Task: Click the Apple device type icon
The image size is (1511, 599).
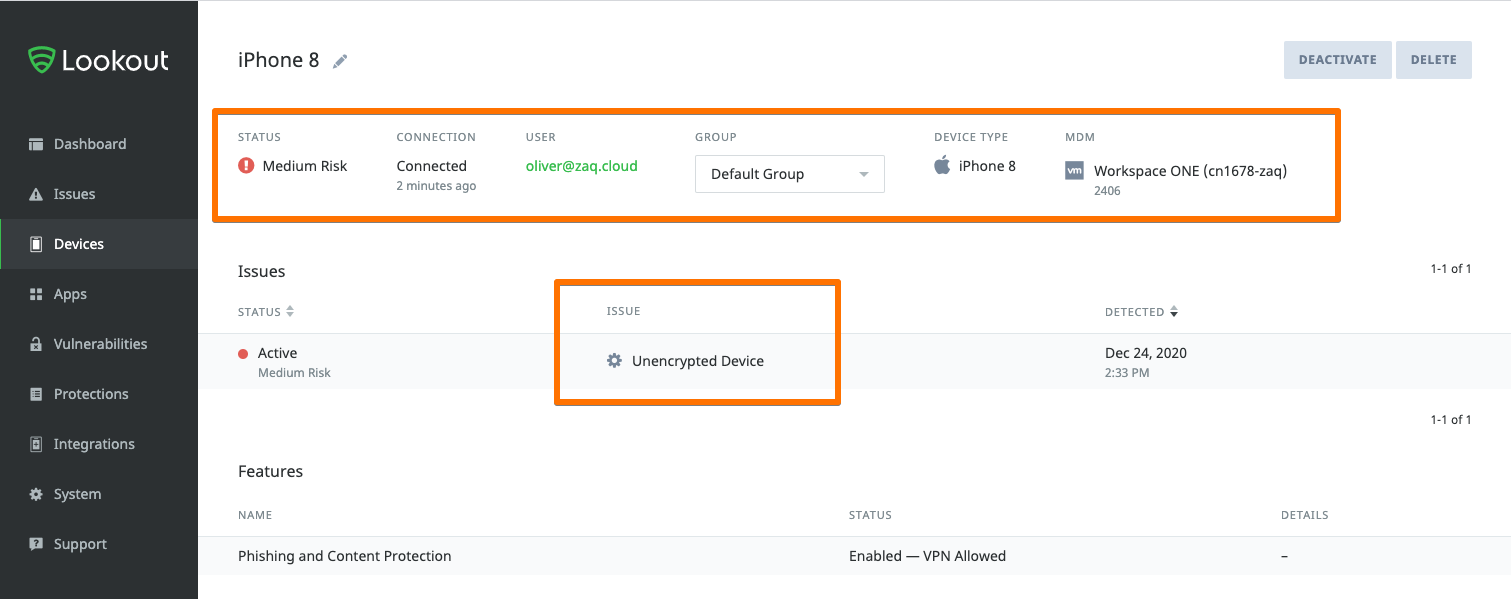Action: [x=942, y=165]
